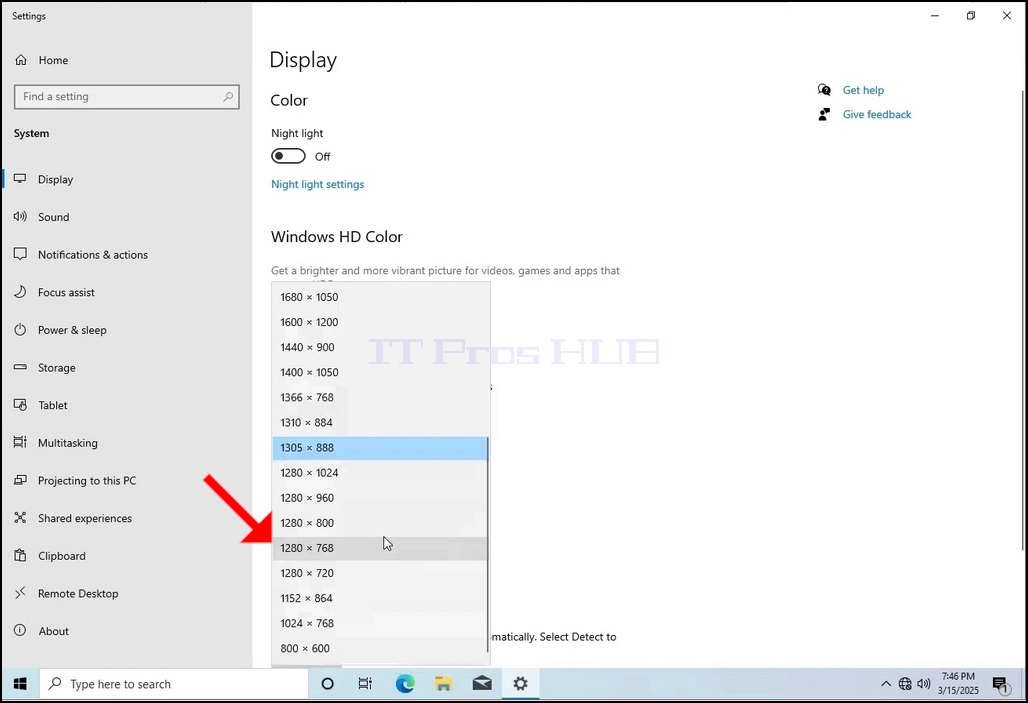Show hidden system tray icons
The width and height of the screenshot is (1028, 703).
coord(886,684)
